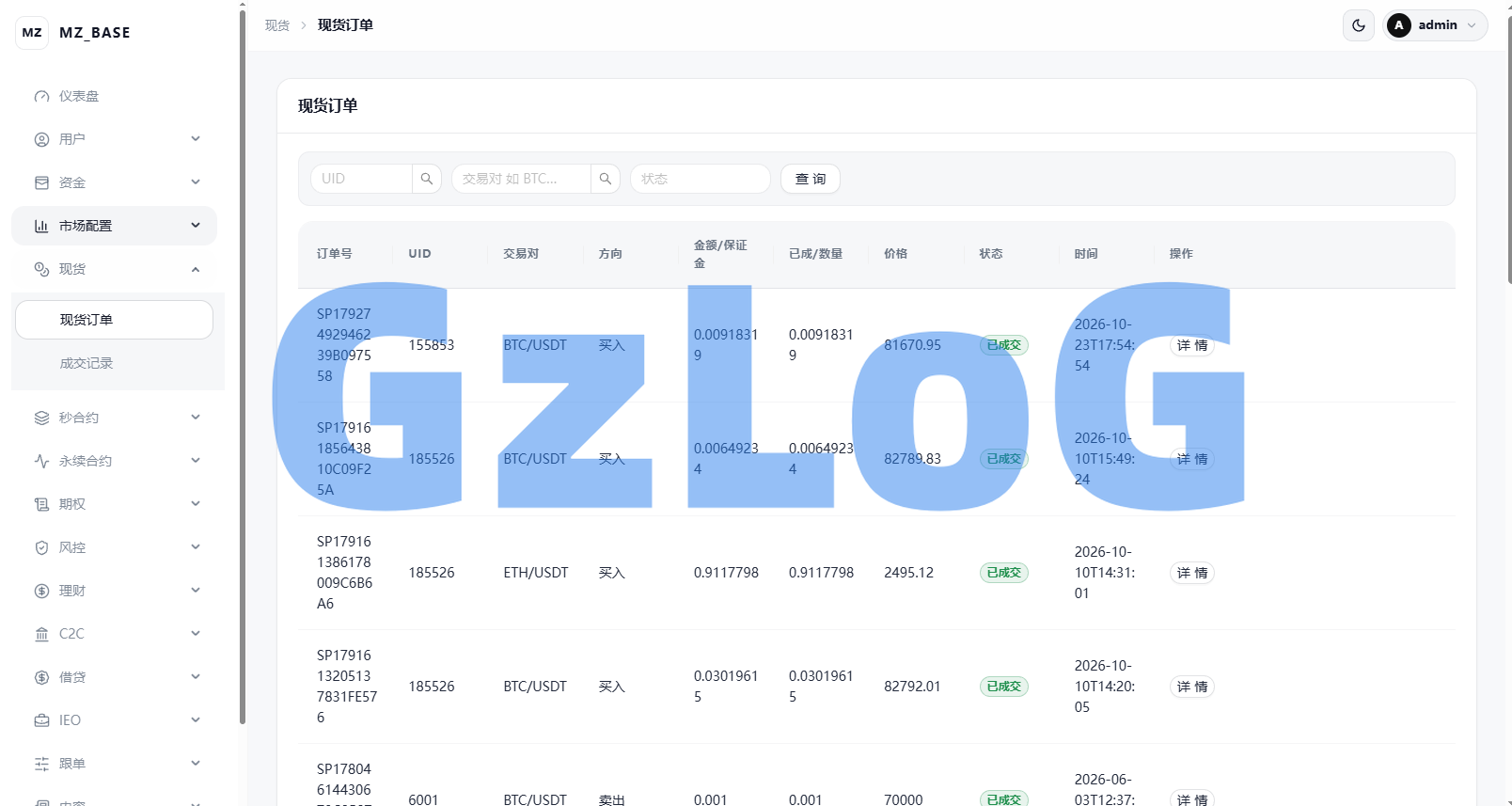Click the 借贷 loan icon
The width and height of the screenshot is (1512, 806).
pos(41,677)
